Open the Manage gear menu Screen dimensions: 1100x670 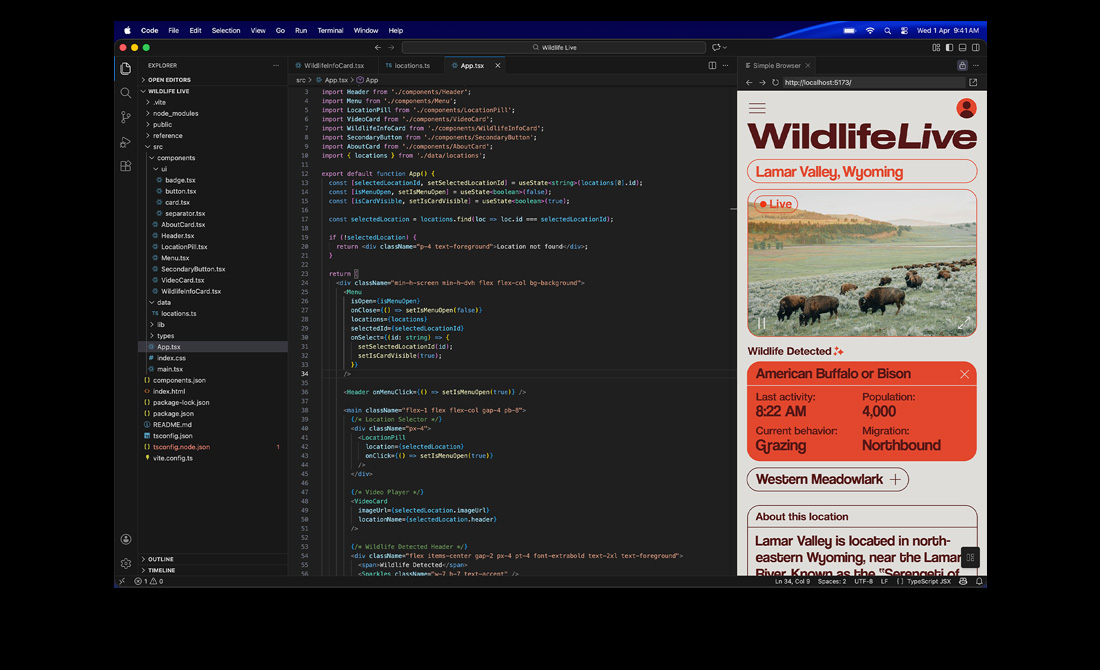[x=126, y=563]
